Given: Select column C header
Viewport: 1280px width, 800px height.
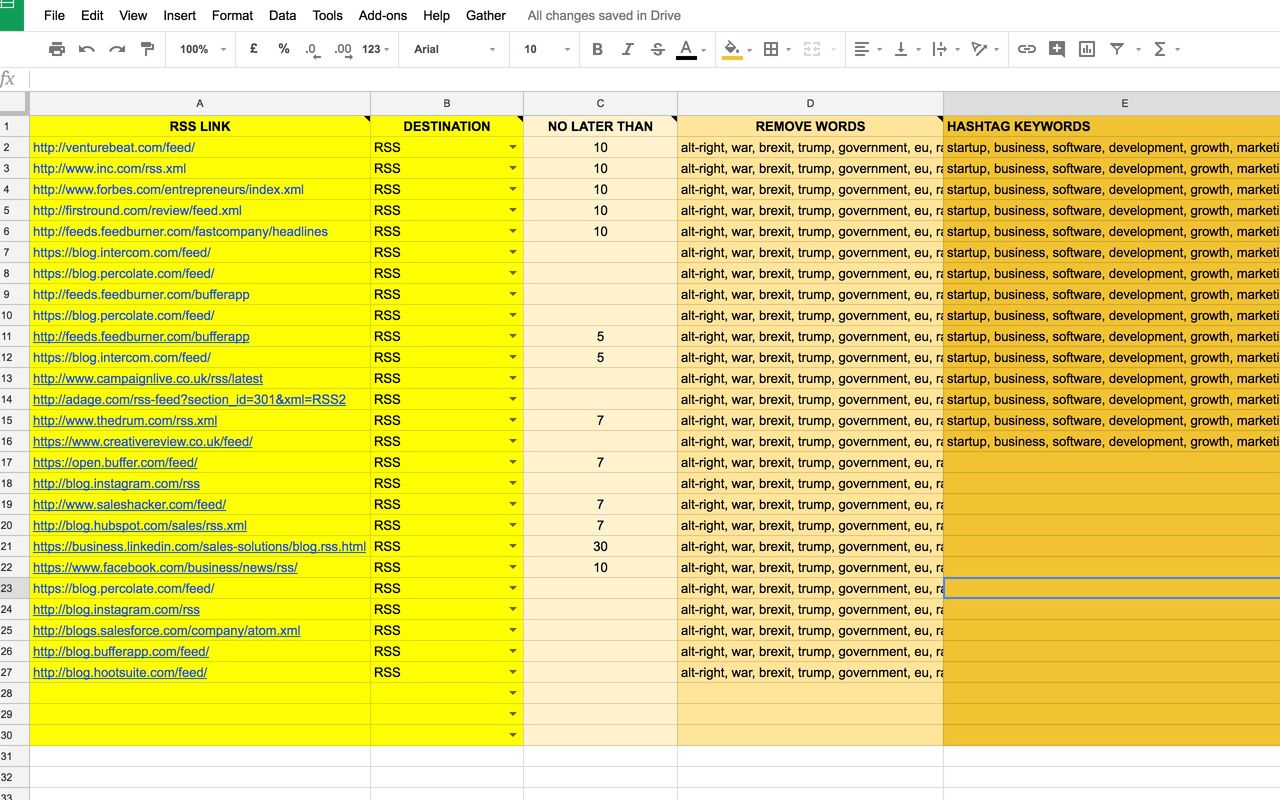Looking at the screenshot, I should tap(600, 103).
